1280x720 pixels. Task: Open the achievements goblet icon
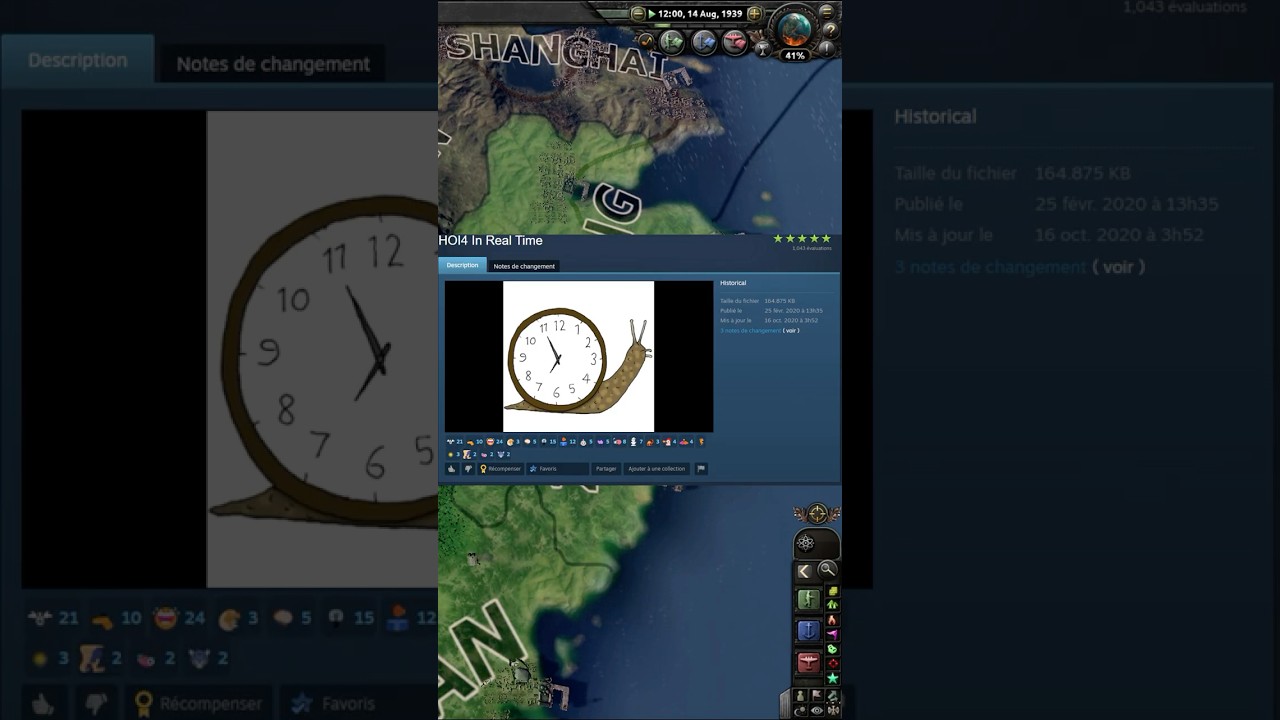pyautogui.click(x=763, y=48)
